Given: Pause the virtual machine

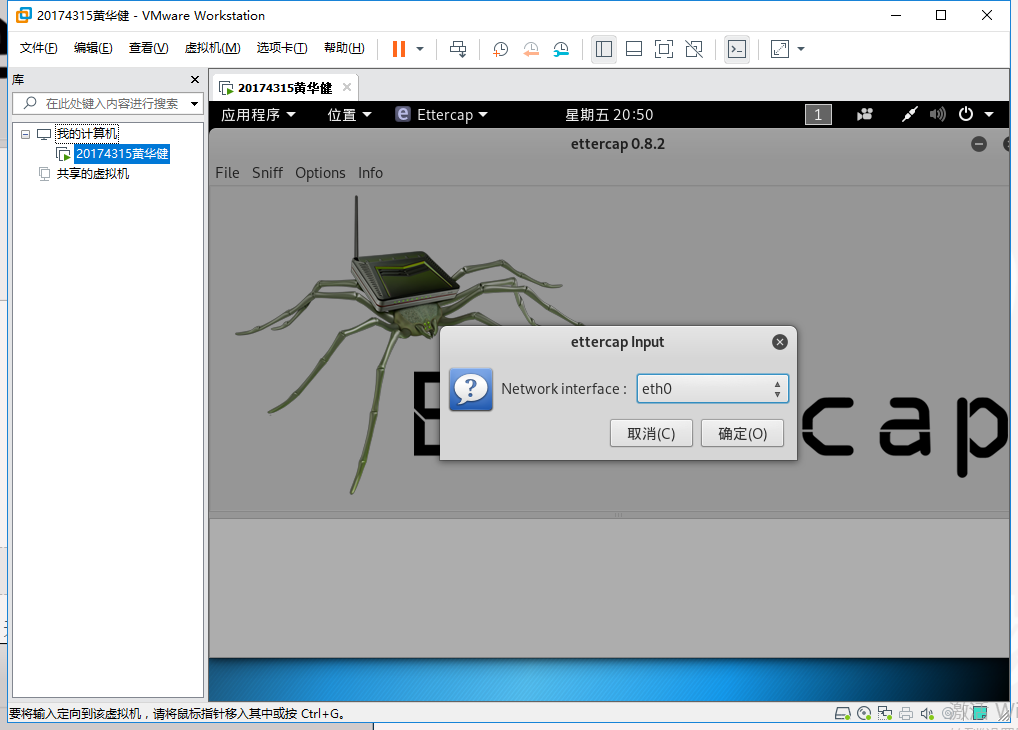Looking at the screenshot, I should (x=399, y=49).
